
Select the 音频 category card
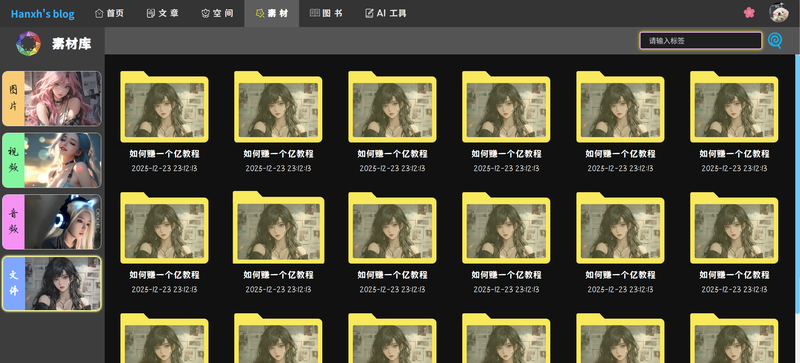(52, 222)
